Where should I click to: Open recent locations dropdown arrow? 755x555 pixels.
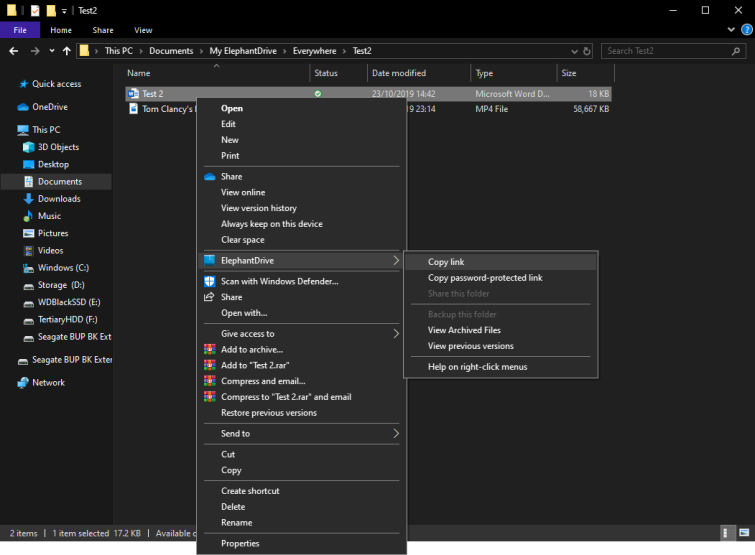[52, 51]
